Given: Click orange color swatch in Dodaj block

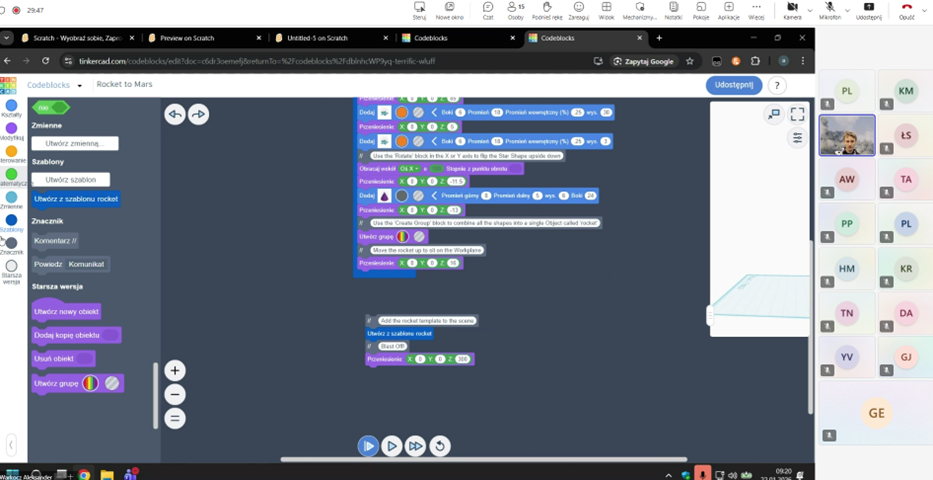Looking at the screenshot, I should pyautogui.click(x=402, y=113).
